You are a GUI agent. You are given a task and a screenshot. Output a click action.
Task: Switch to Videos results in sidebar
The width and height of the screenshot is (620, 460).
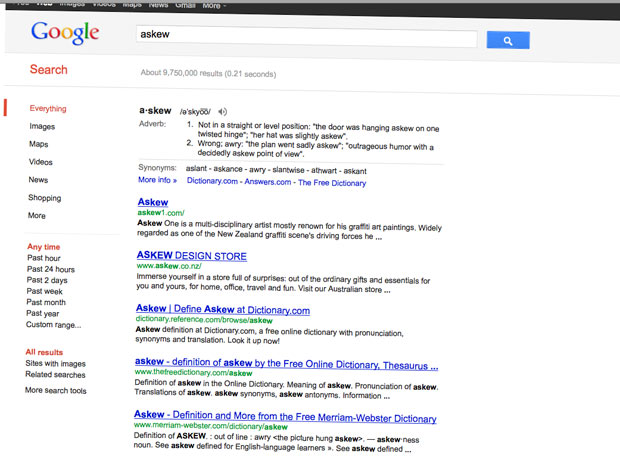coord(40,162)
